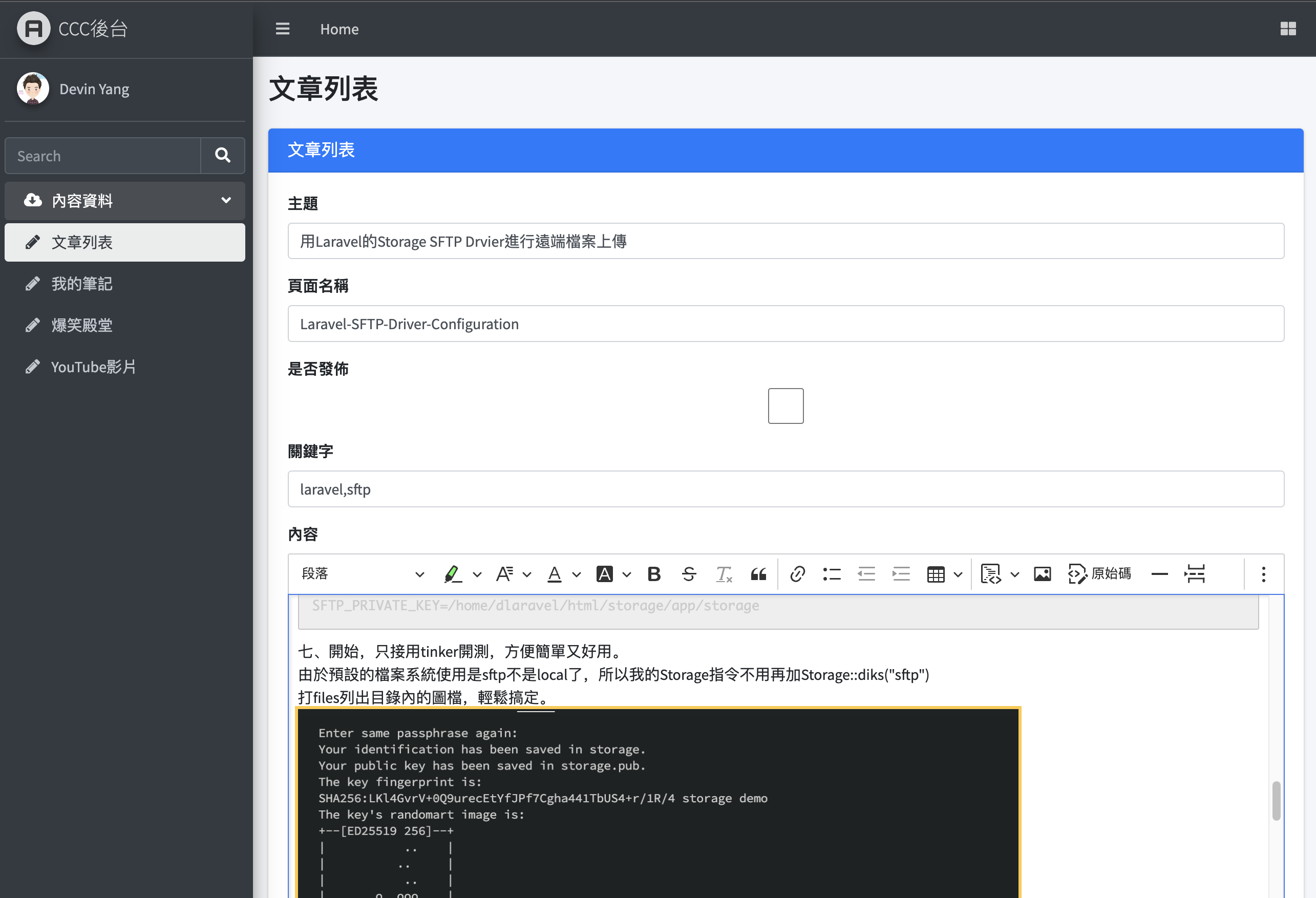1316x898 pixels.
Task: Insert a code block
Action: coord(991,574)
